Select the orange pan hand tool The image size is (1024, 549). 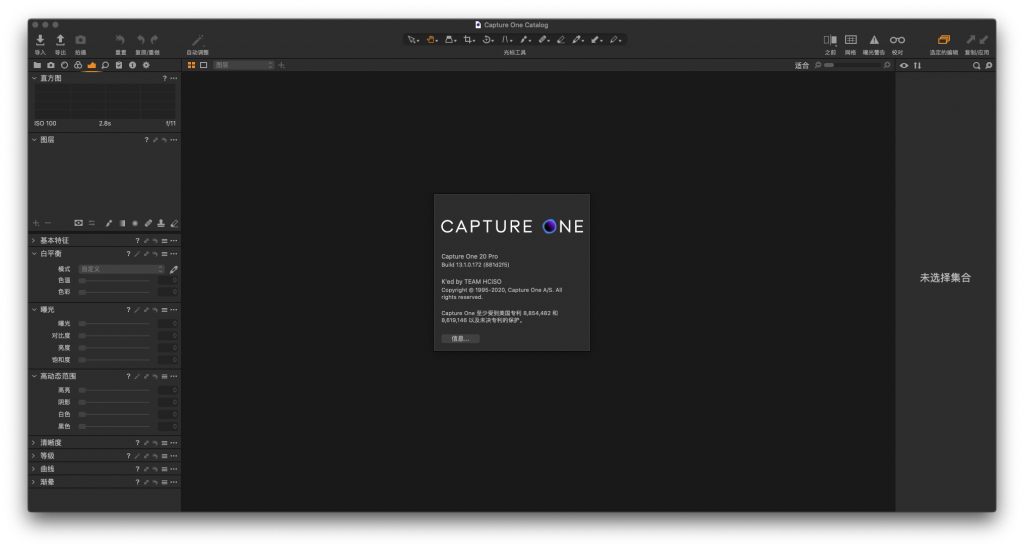coord(431,40)
